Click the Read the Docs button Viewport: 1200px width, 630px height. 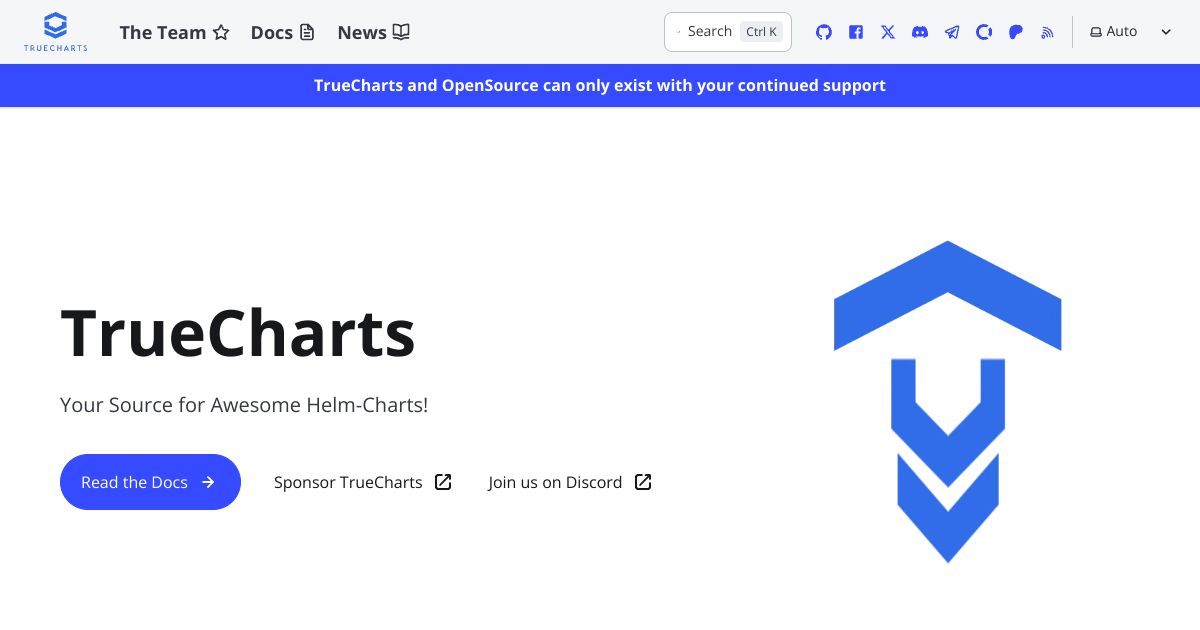tap(150, 482)
